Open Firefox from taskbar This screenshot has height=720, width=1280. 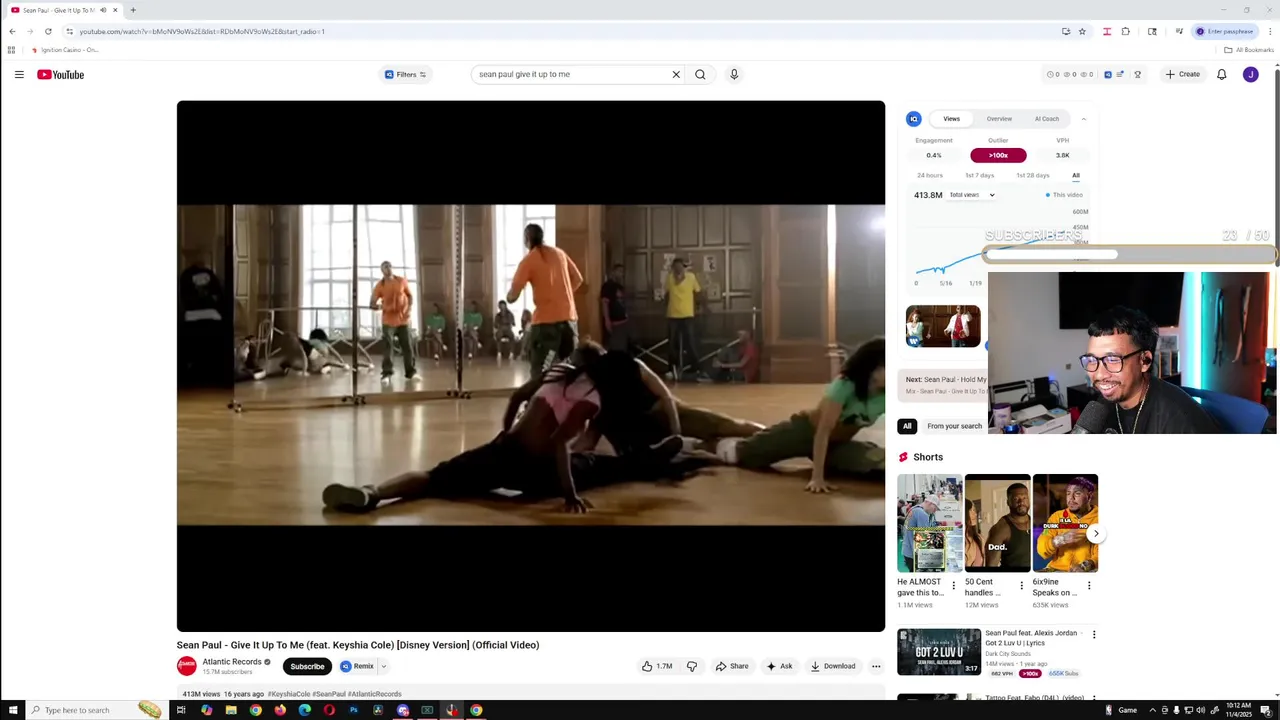280,710
